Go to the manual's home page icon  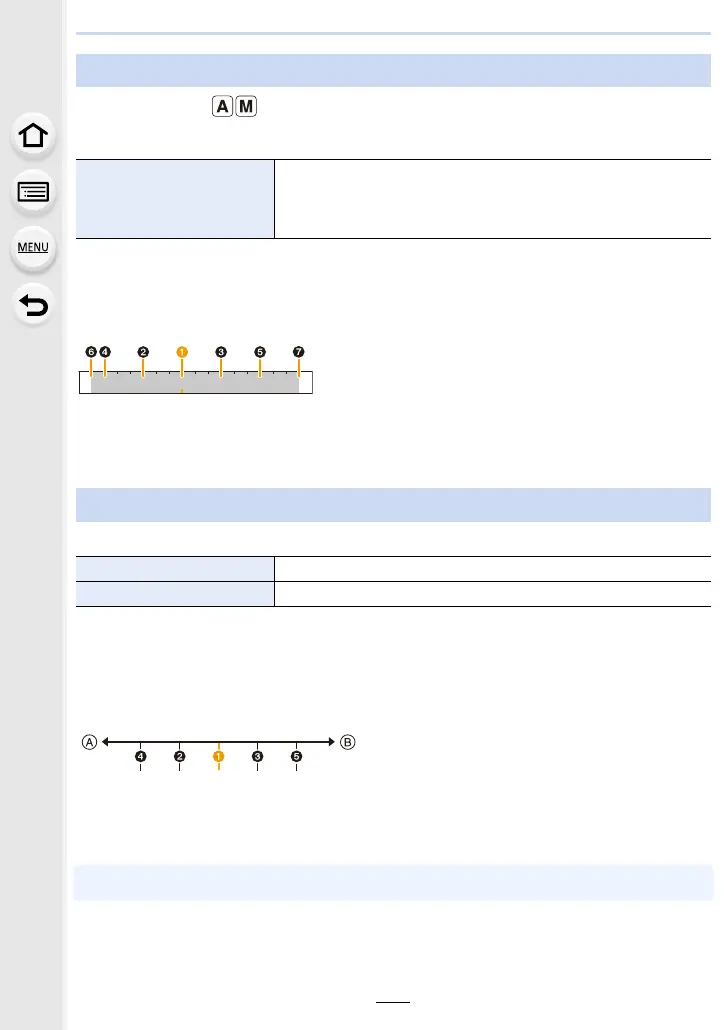point(33,136)
